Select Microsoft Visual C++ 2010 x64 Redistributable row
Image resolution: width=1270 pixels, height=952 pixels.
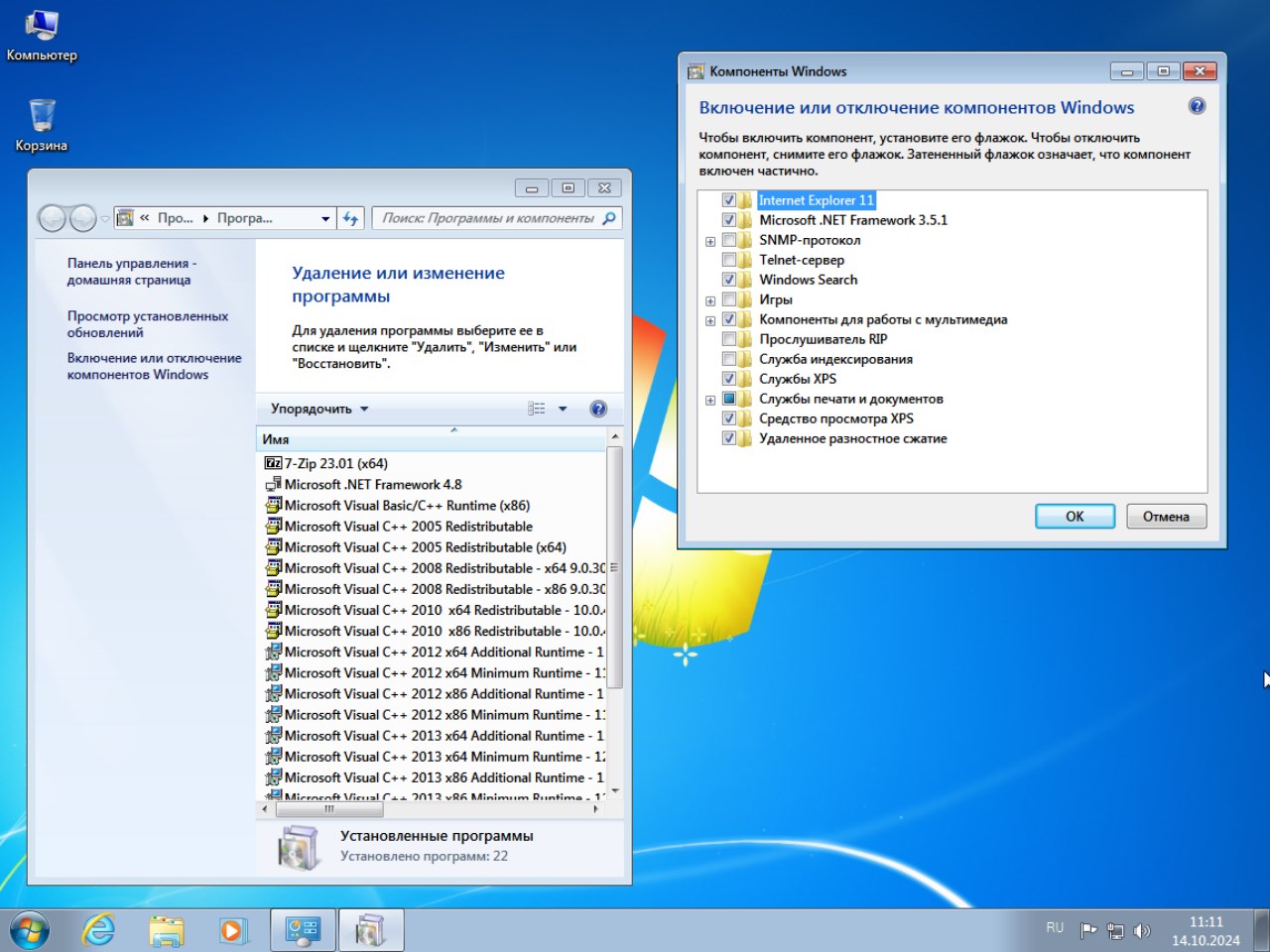(x=433, y=610)
